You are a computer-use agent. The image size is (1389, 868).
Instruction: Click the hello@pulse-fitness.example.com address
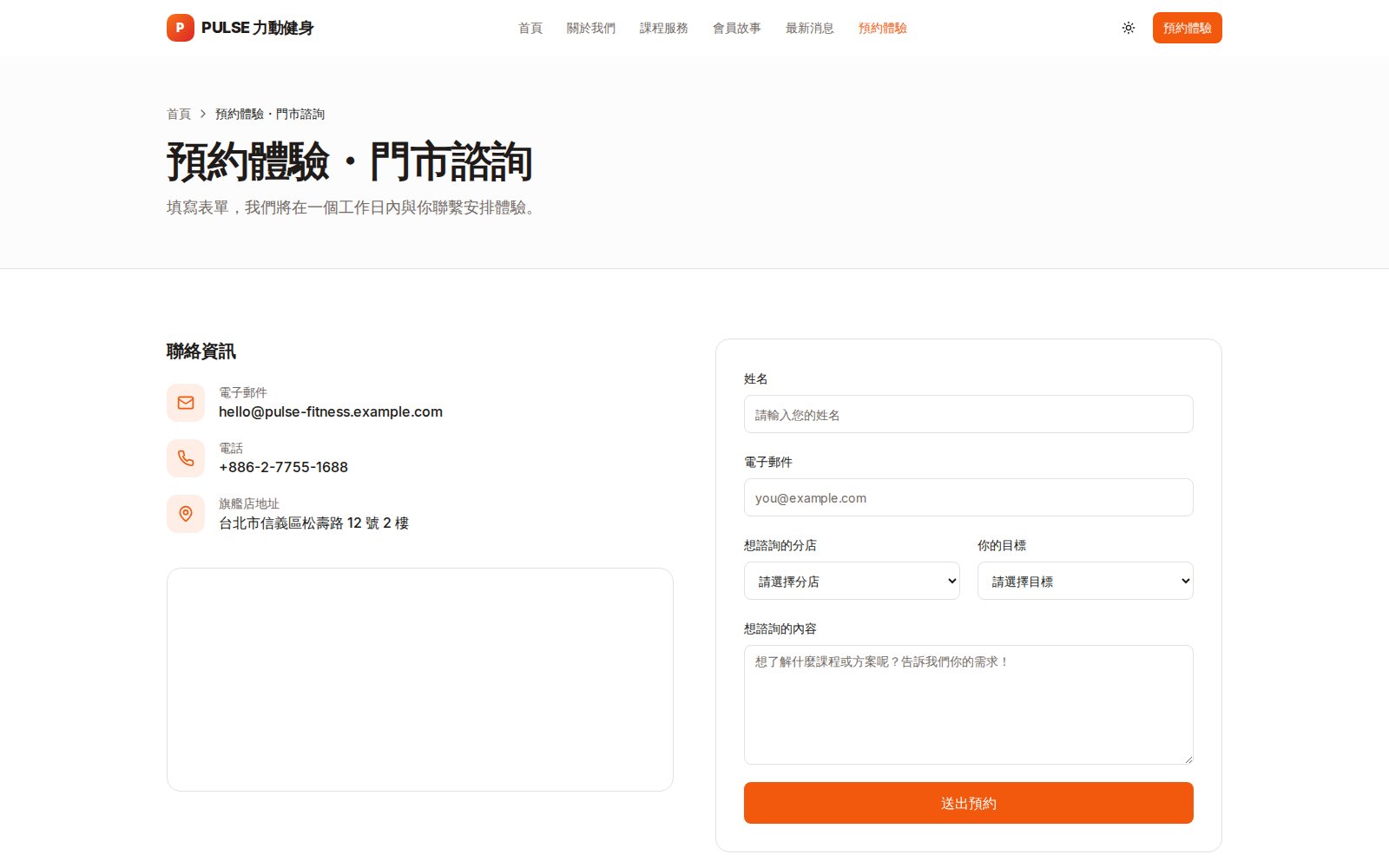point(331,411)
